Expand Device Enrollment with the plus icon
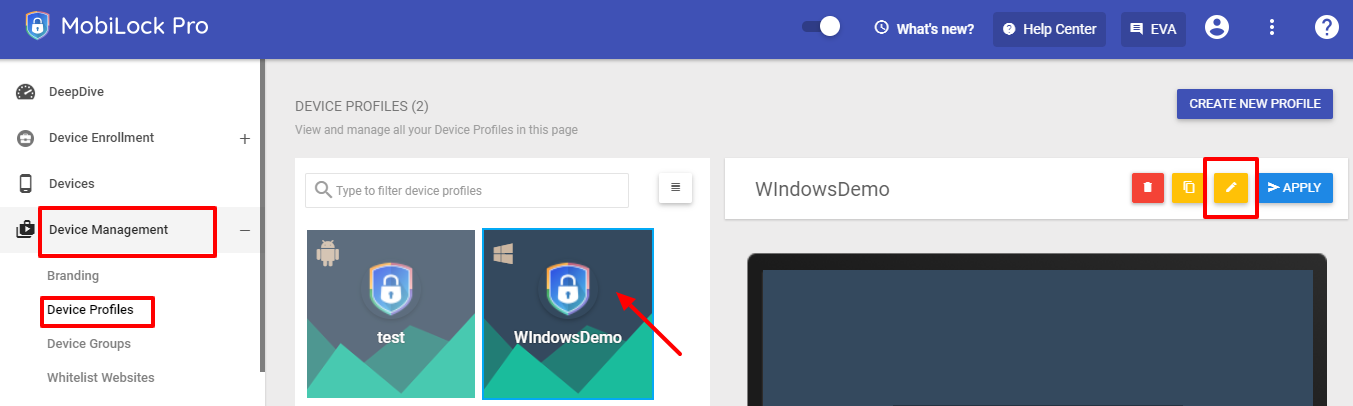The width and height of the screenshot is (1353, 406). tap(245, 139)
